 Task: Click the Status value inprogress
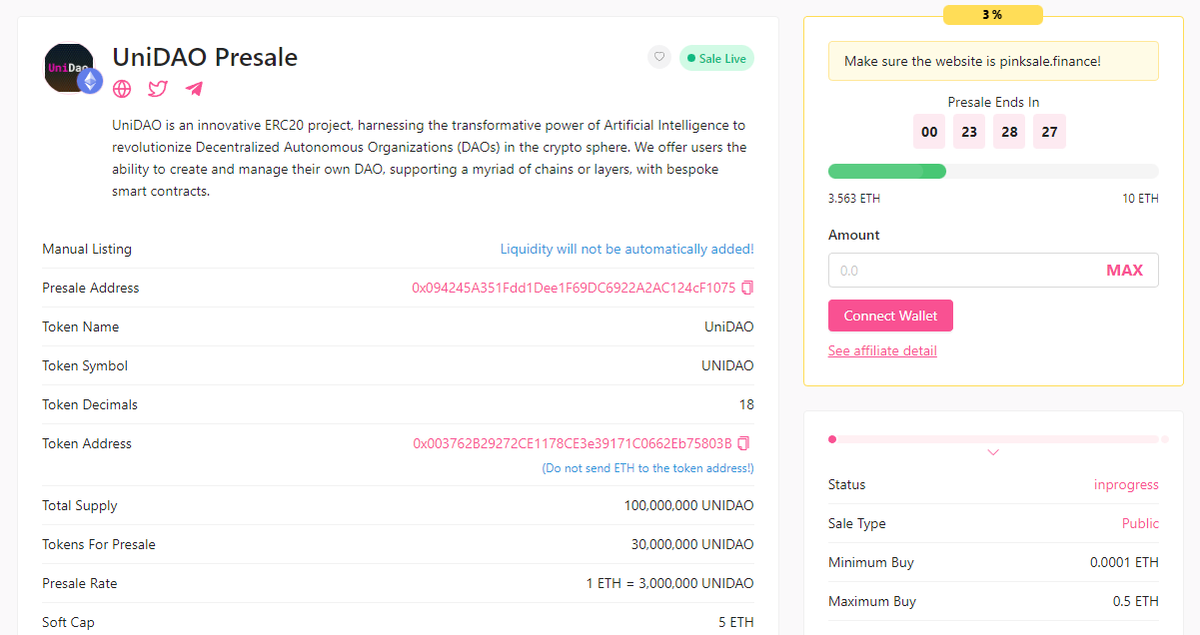[x=1126, y=485]
